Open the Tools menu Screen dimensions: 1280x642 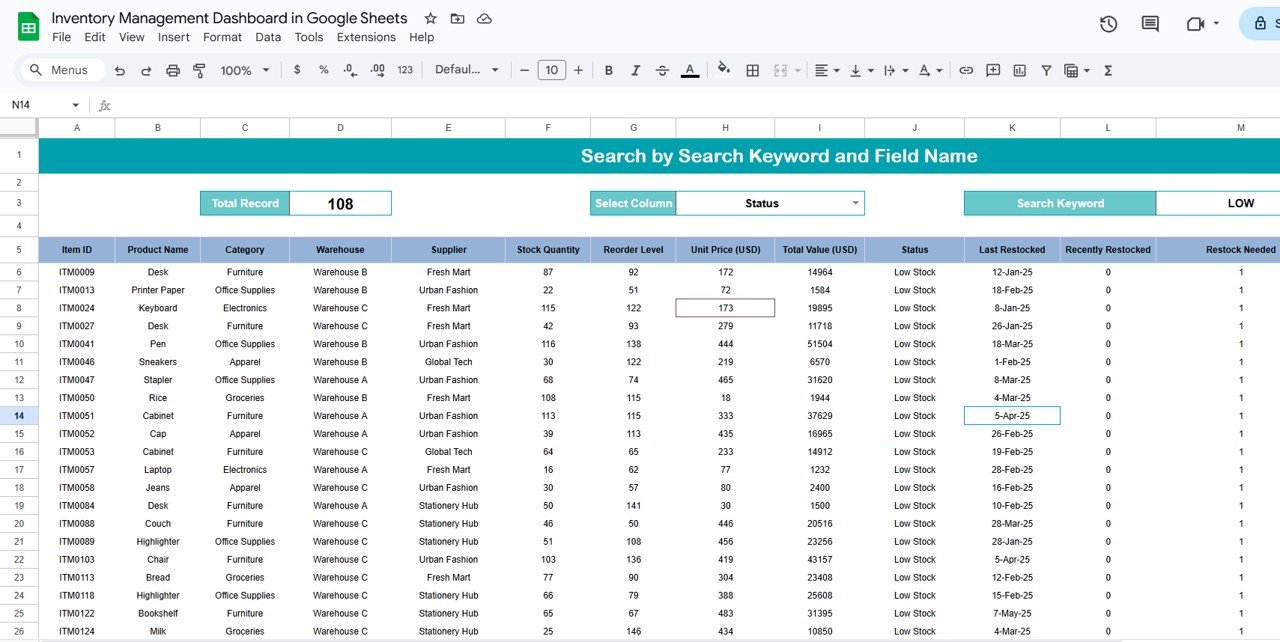[x=309, y=37]
